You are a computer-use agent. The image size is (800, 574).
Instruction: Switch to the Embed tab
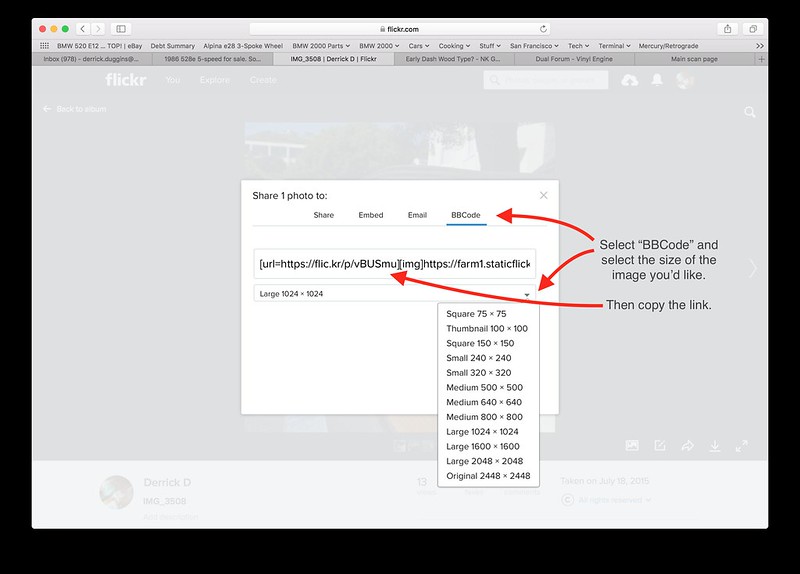pyautogui.click(x=370, y=215)
